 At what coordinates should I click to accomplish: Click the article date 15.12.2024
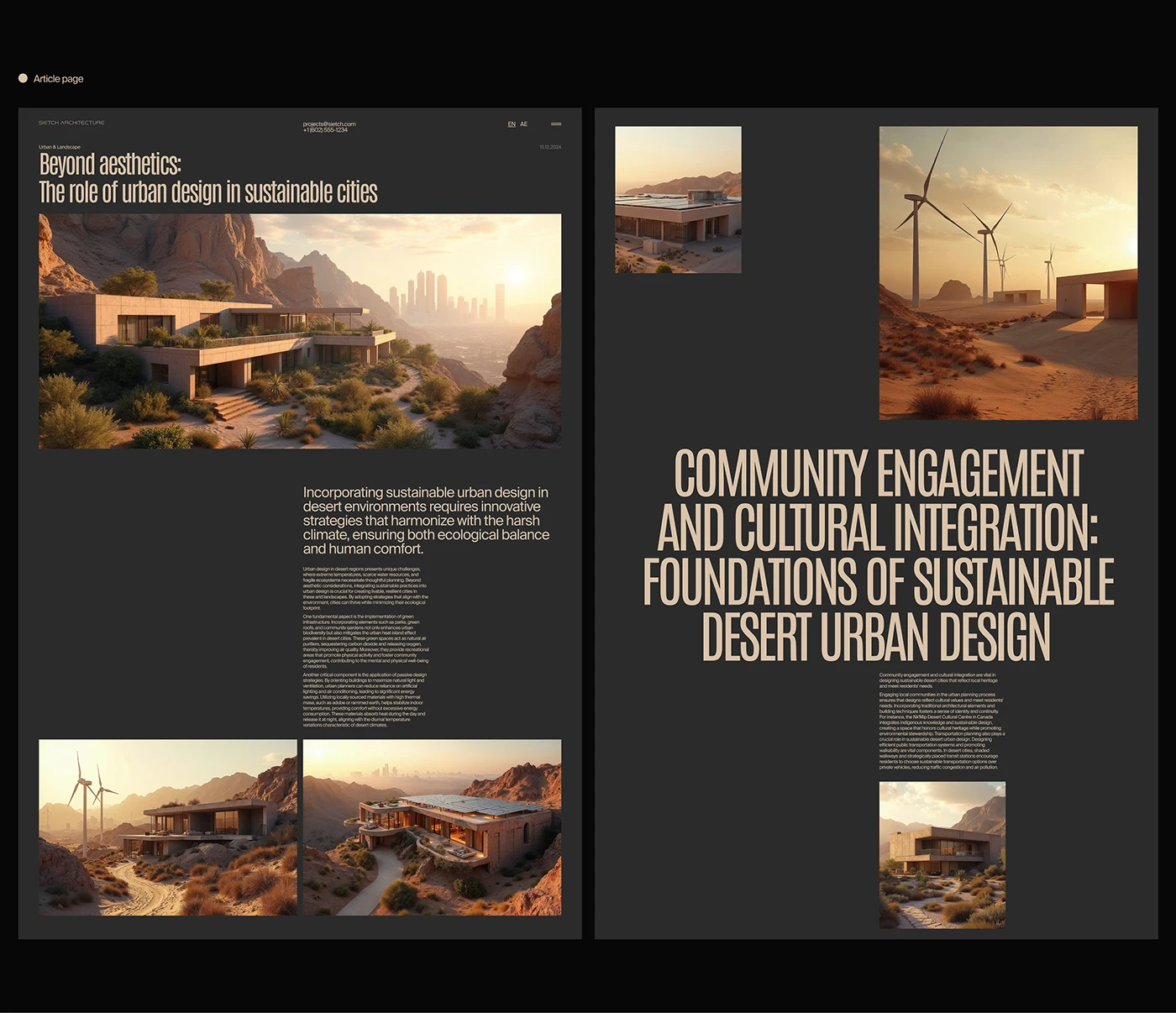click(x=550, y=147)
